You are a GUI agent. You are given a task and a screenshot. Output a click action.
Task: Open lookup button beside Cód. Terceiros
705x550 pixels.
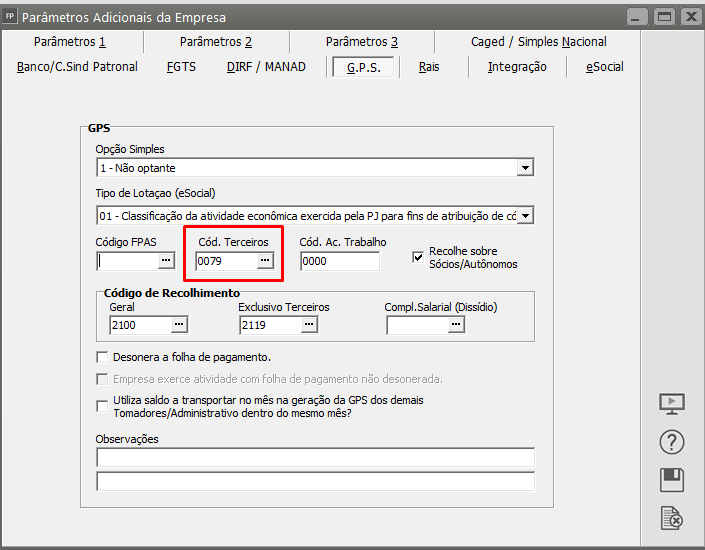tap(264, 261)
